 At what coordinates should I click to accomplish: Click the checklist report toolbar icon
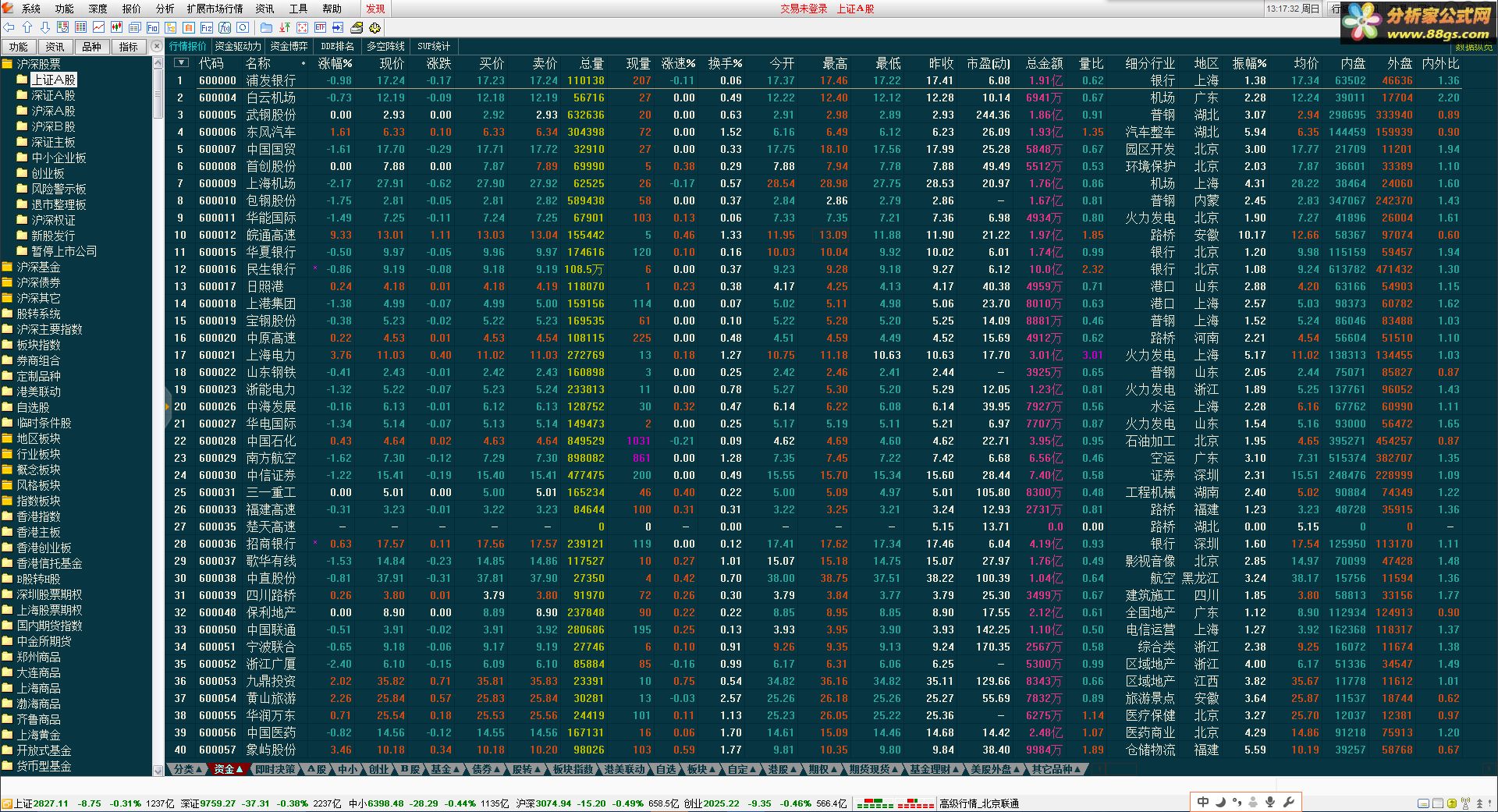[63, 27]
